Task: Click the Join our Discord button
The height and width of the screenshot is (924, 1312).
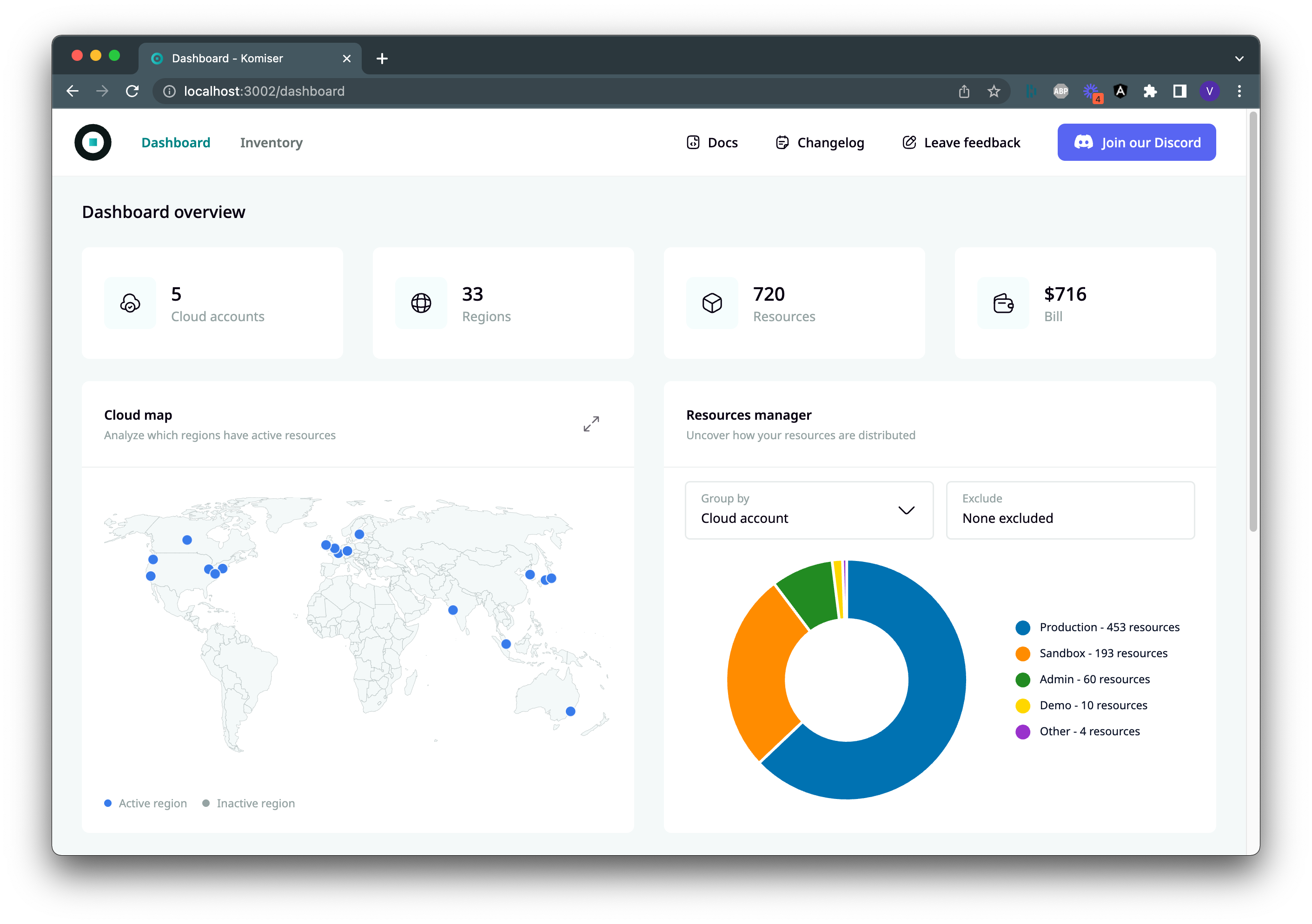Action: coord(1136,142)
